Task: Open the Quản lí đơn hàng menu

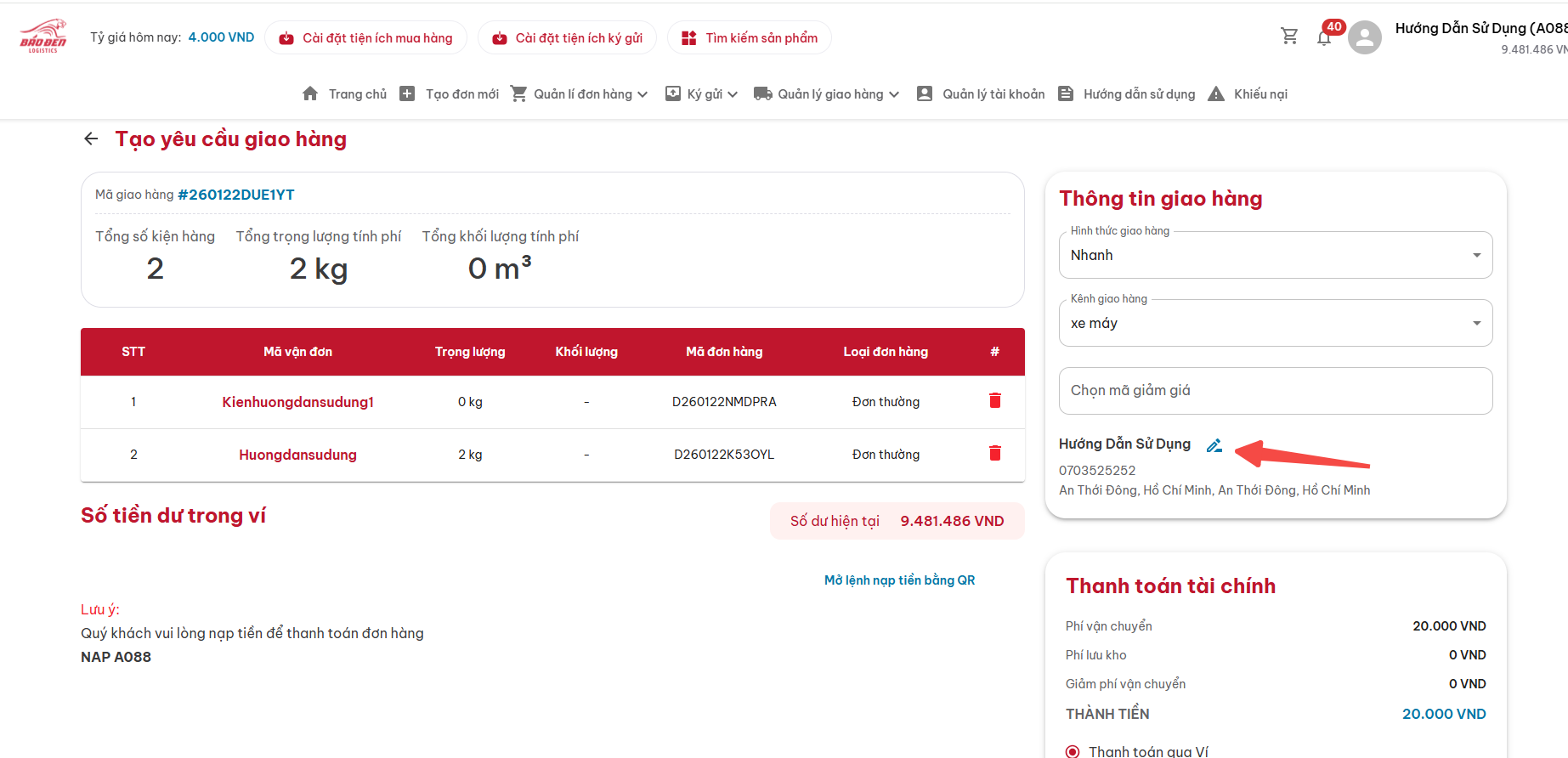Action: point(583,94)
